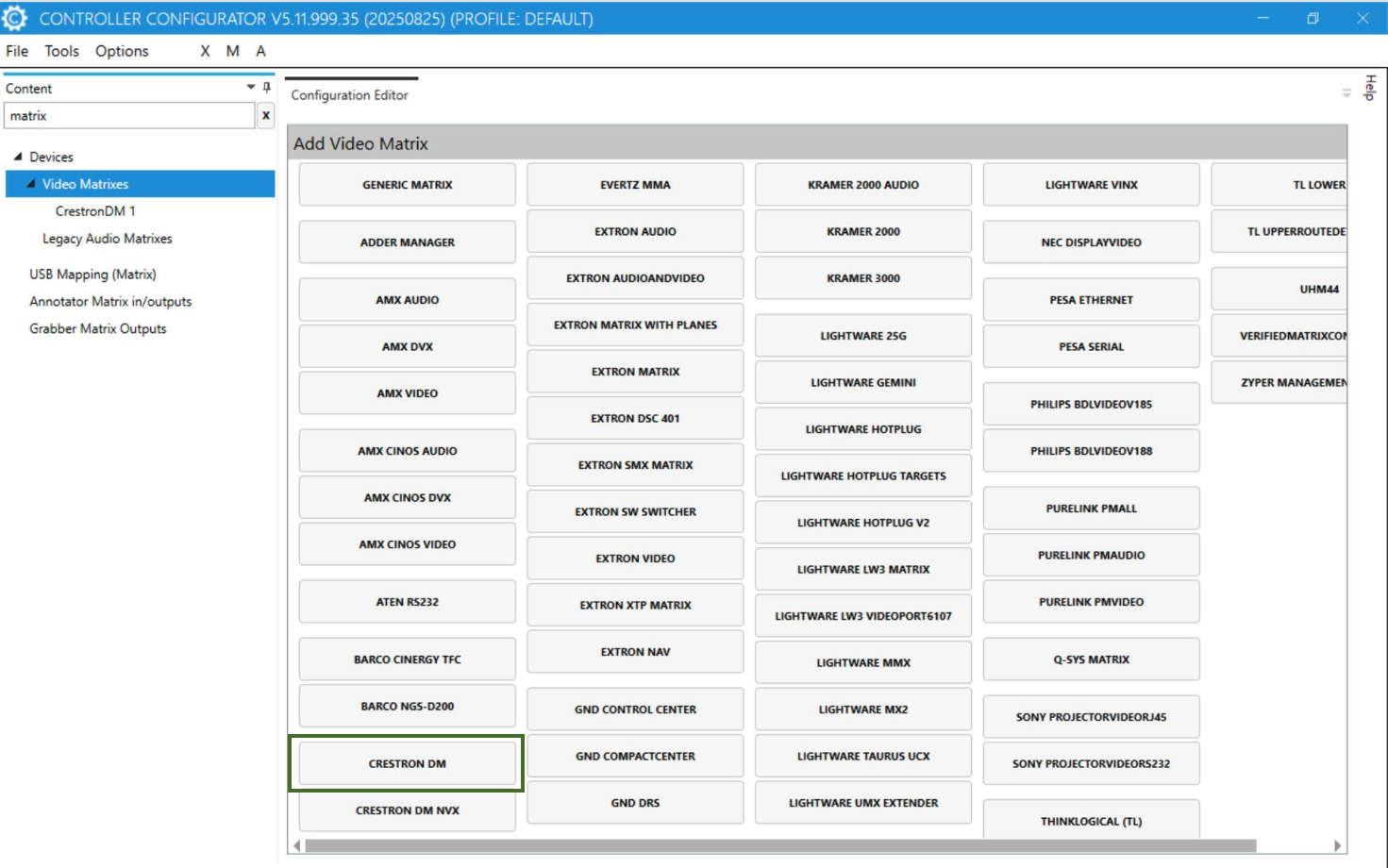Open the Tools menu
This screenshot has width=1388, height=868.
61,51
